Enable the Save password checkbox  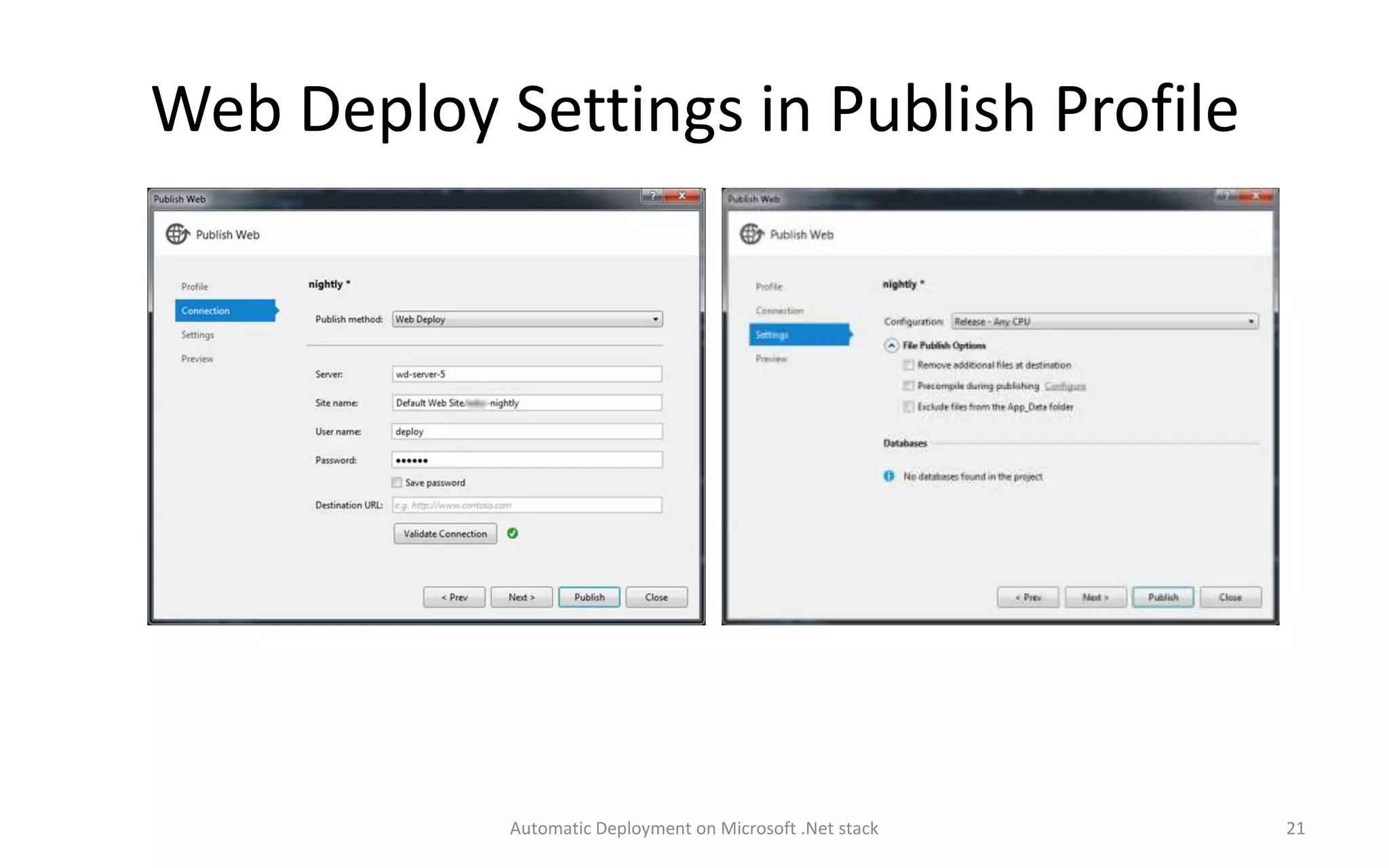tap(397, 483)
